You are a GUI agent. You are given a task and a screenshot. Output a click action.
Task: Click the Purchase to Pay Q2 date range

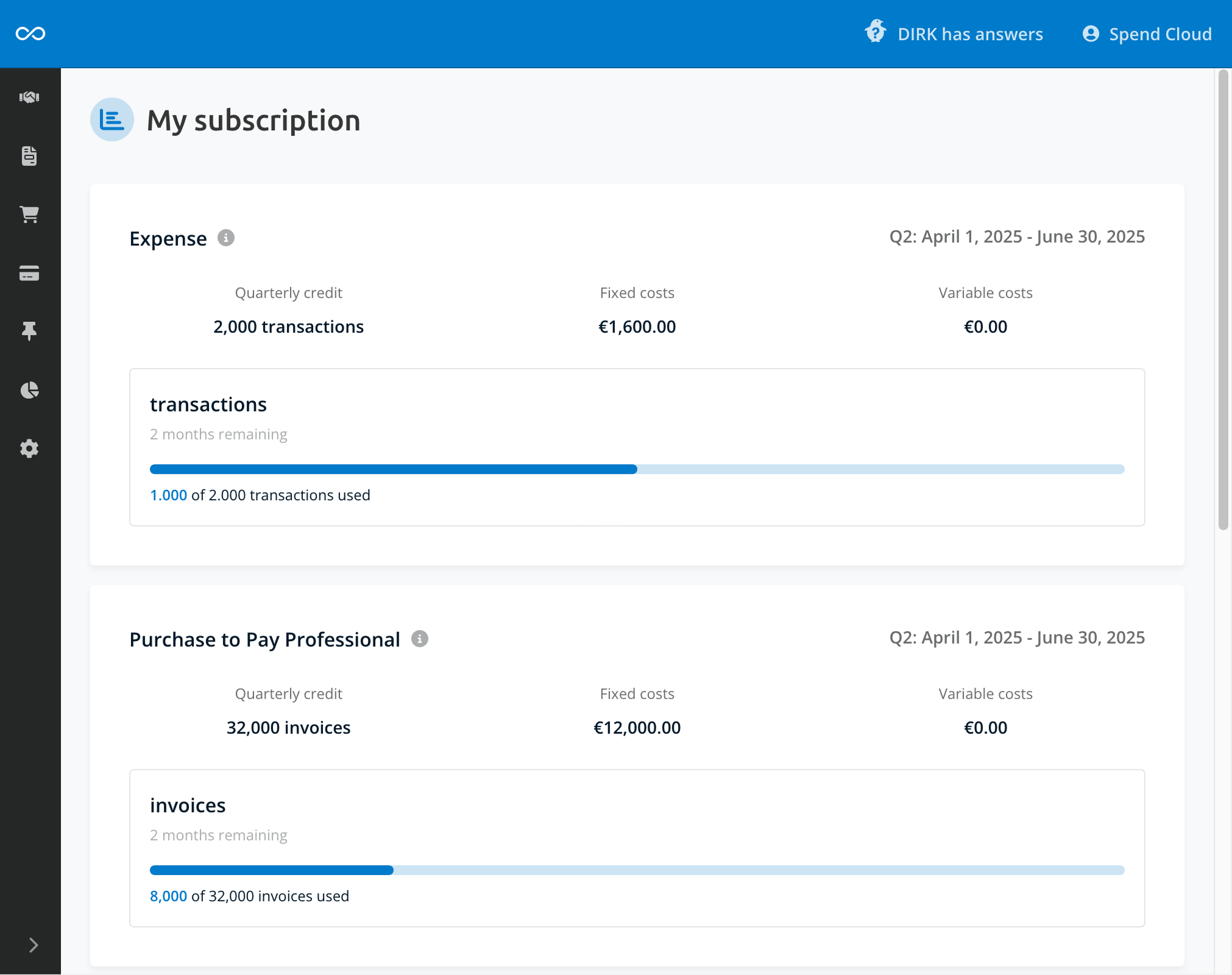click(x=1017, y=637)
